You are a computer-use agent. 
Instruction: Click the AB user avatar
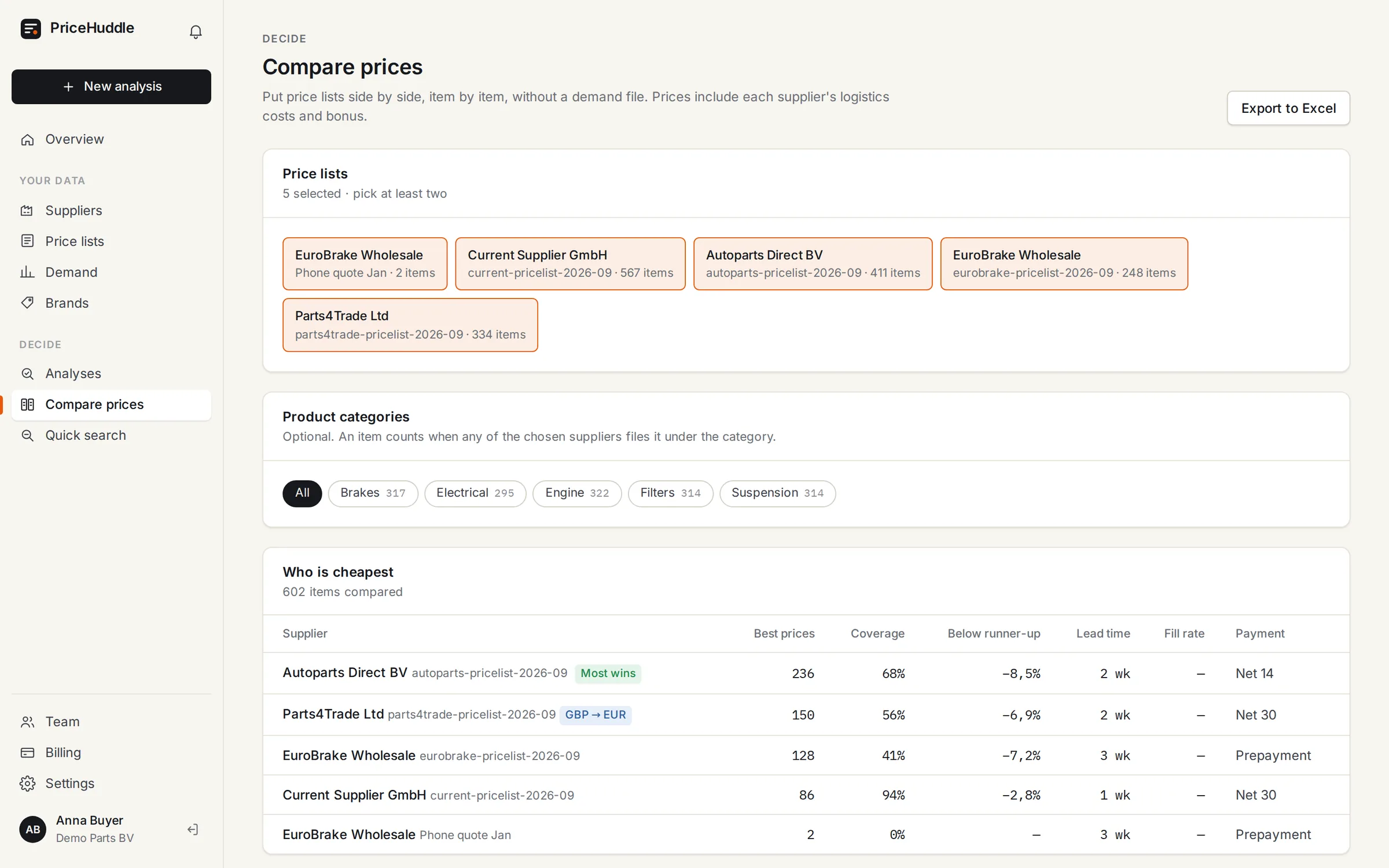(x=33, y=829)
